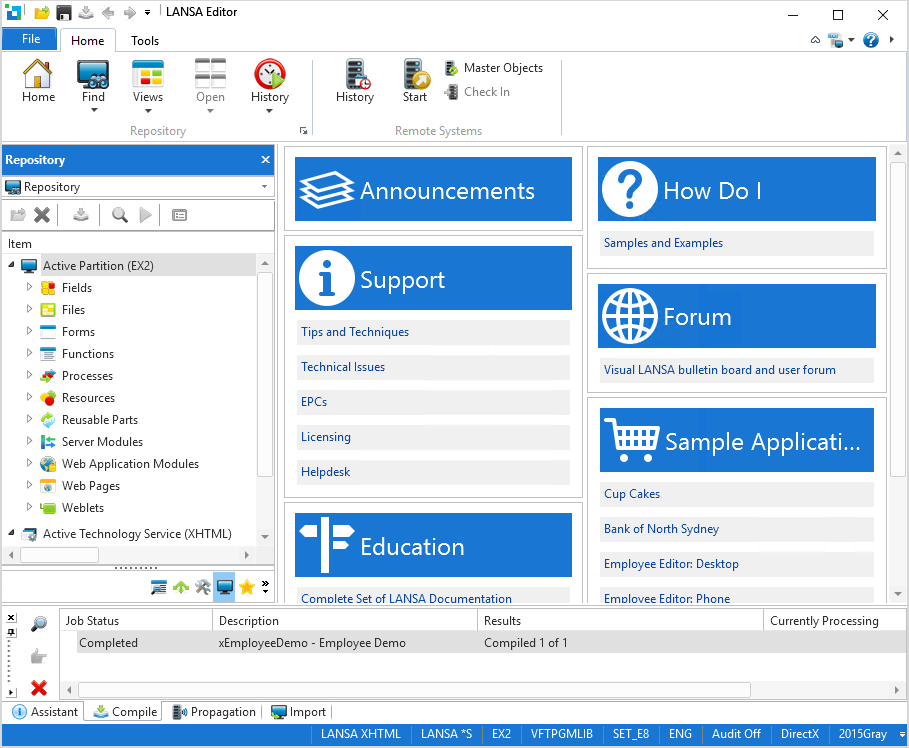Click the hammer and wrench tools icon
The width and height of the screenshot is (909, 748).
(203, 587)
